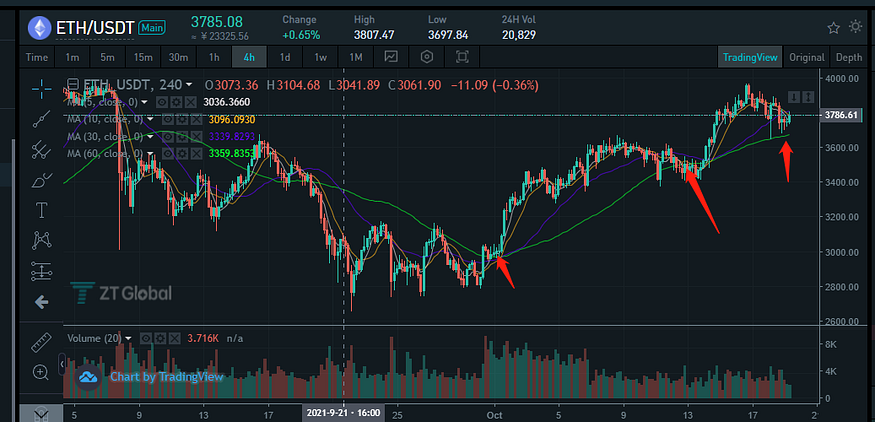Image resolution: width=875 pixels, height=422 pixels.
Task: Expand the MA 30 indicator dropdown arrow
Action: [150, 137]
